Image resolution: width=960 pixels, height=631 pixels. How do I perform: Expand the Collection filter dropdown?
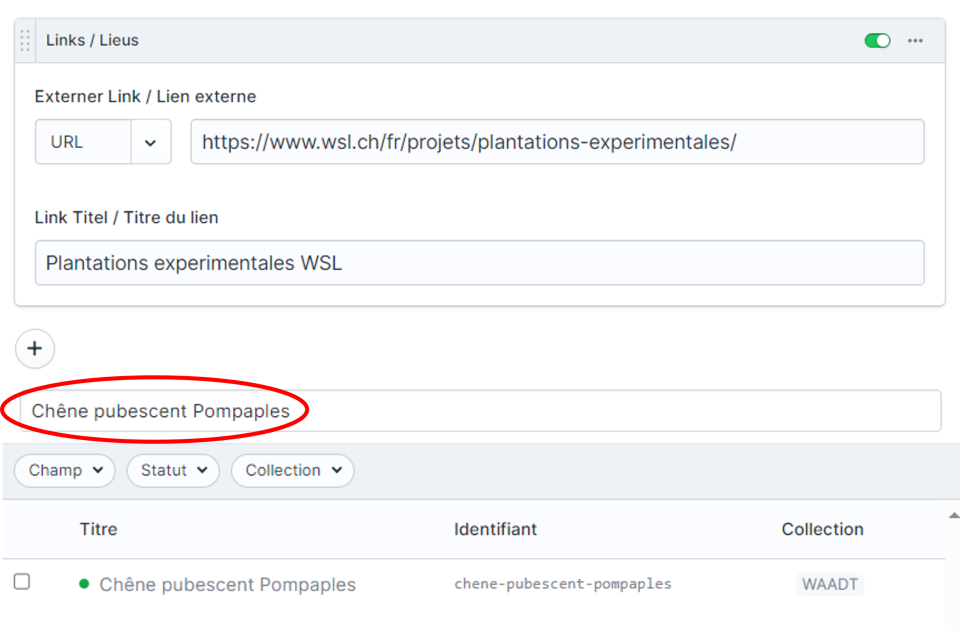[x=292, y=471]
